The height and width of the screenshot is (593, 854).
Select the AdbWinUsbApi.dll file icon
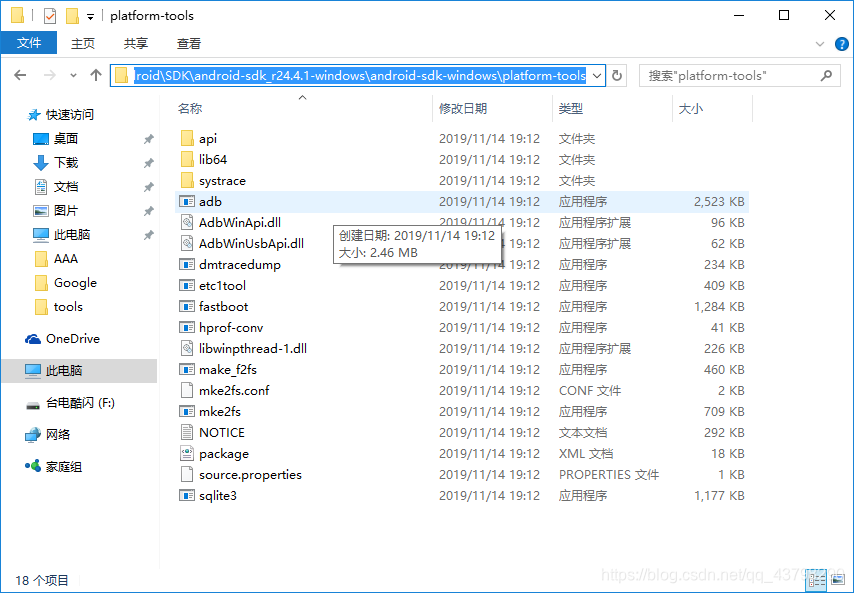[x=187, y=243]
